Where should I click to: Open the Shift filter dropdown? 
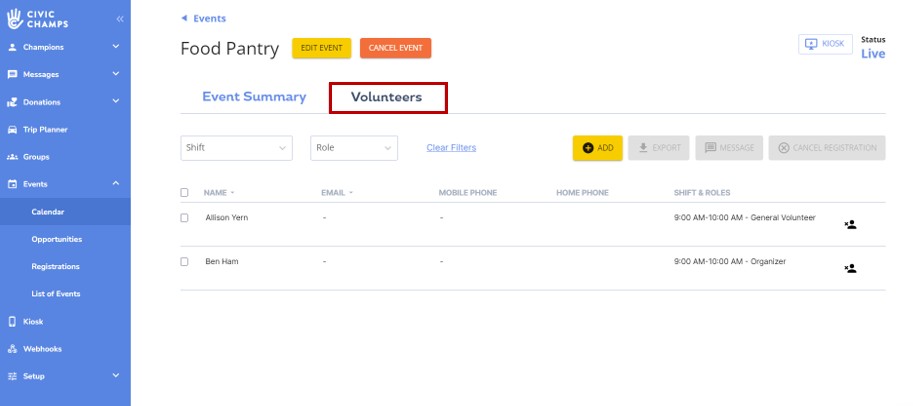pos(236,148)
